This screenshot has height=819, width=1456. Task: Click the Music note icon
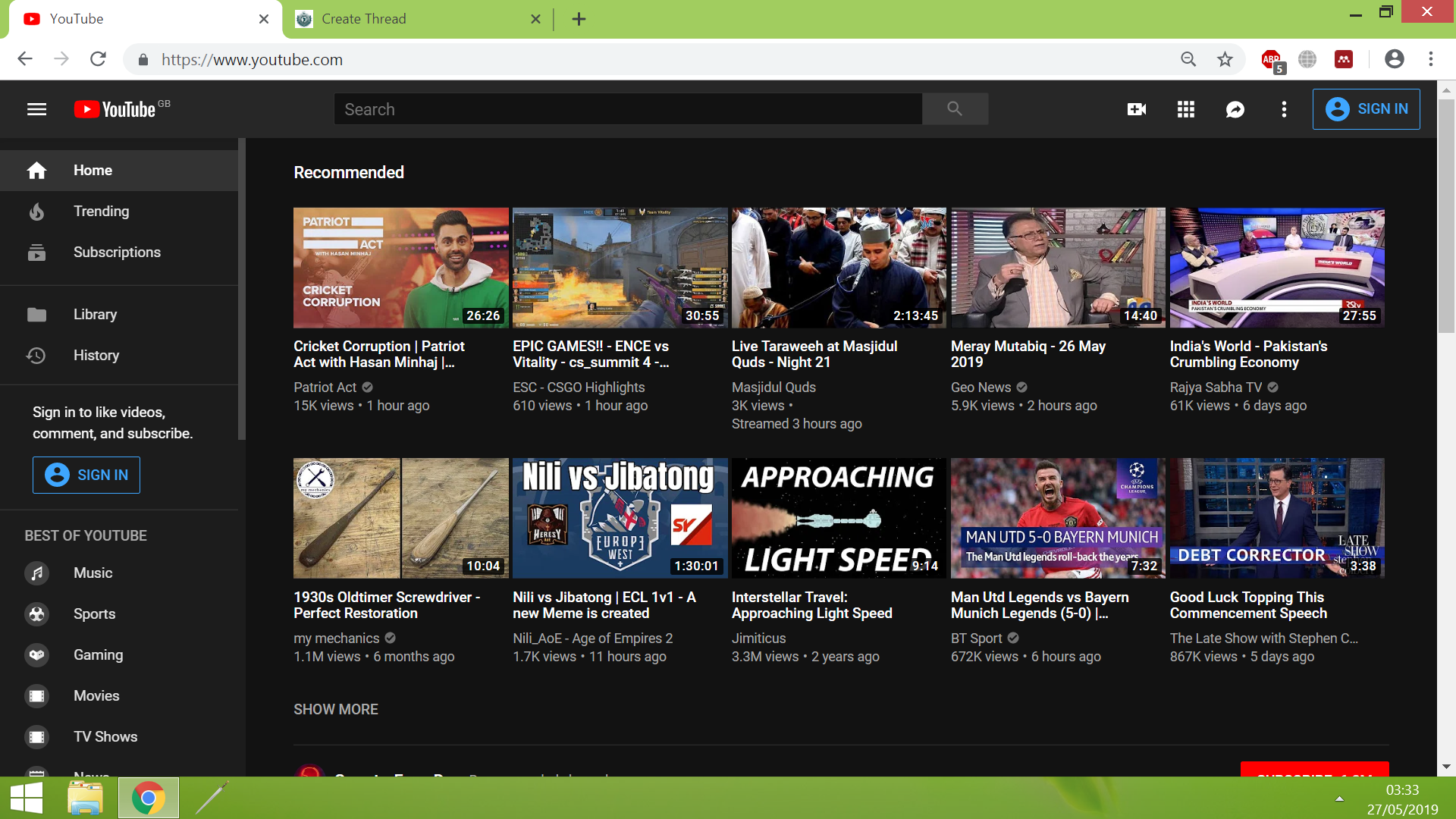[36, 573]
